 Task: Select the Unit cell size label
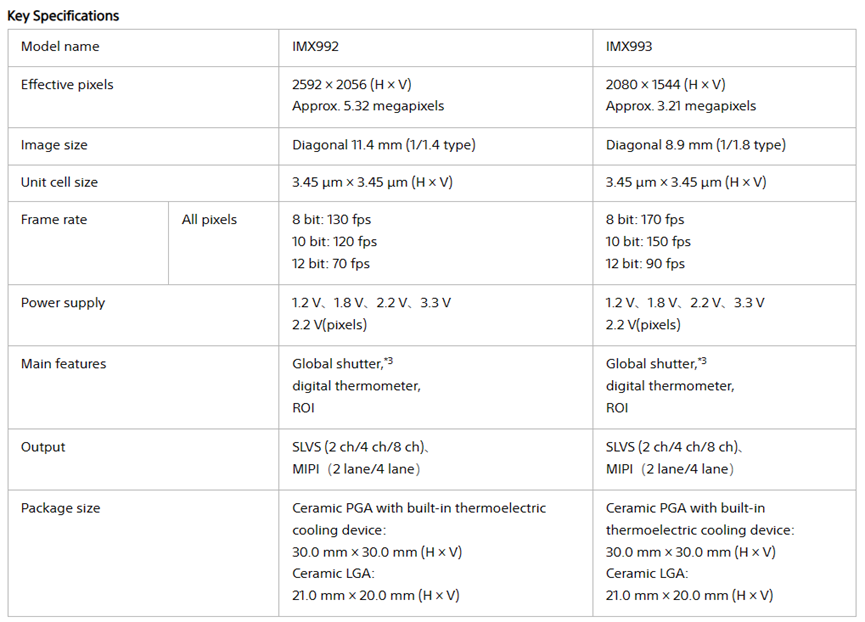(x=59, y=183)
